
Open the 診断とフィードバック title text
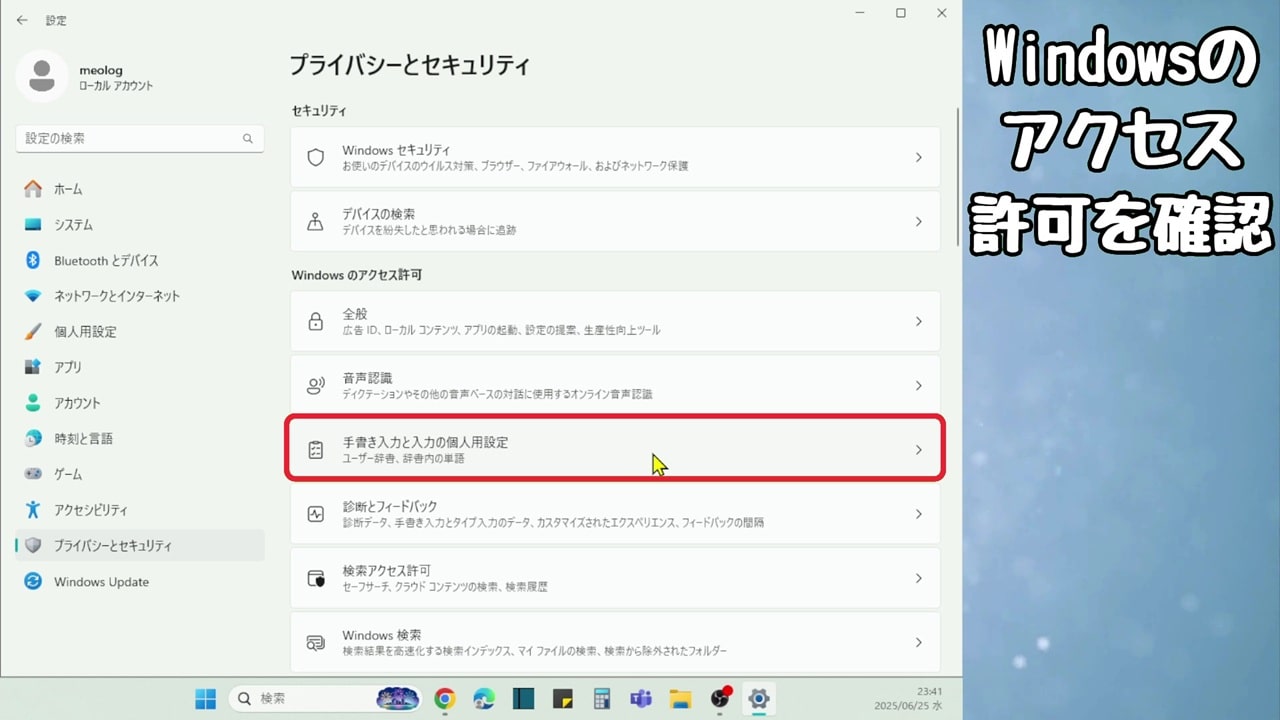390,506
